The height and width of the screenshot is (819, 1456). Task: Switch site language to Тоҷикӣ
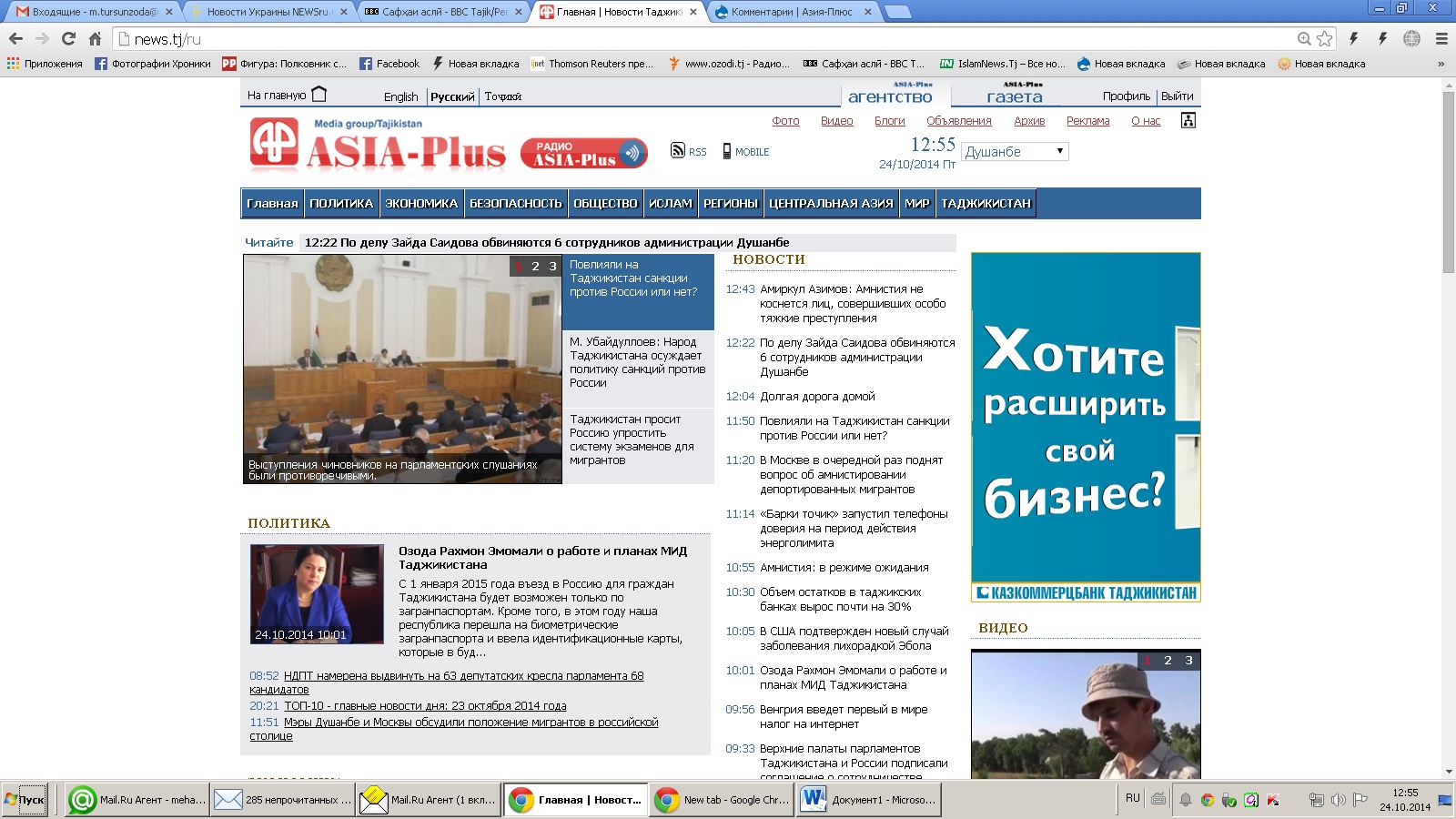click(x=502, y=96)
